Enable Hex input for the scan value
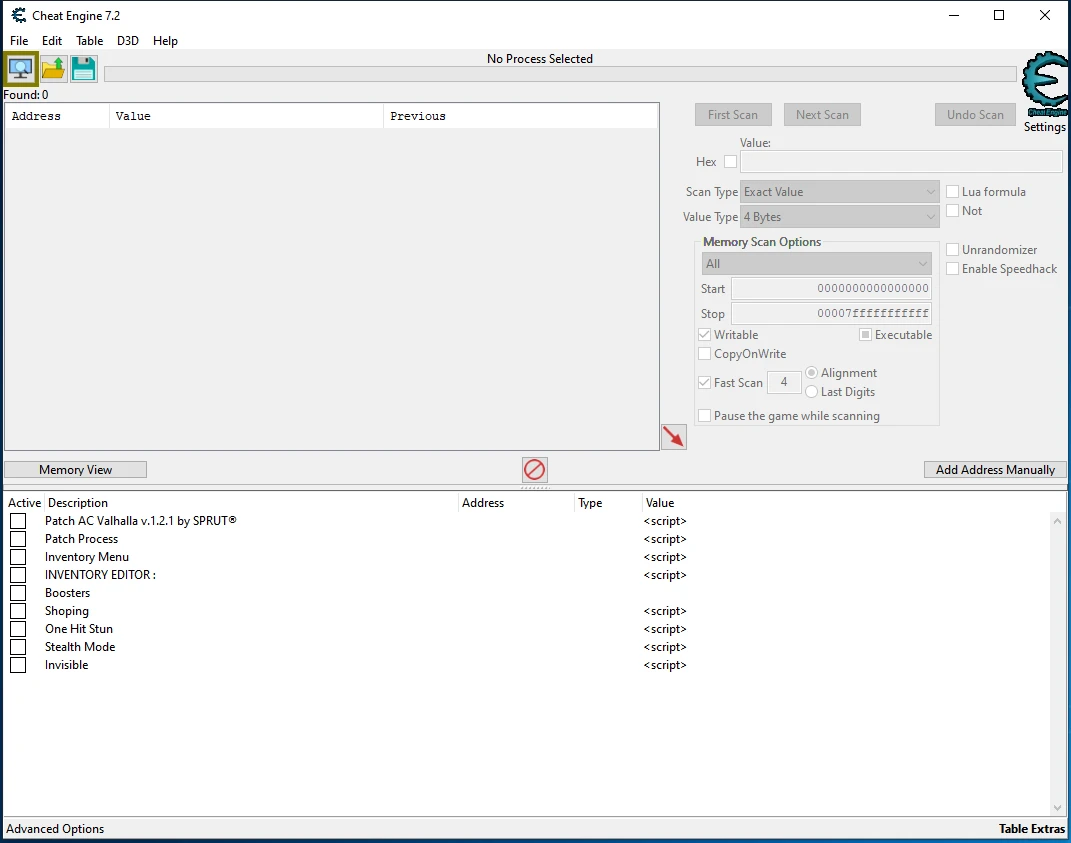 (729, 161)
